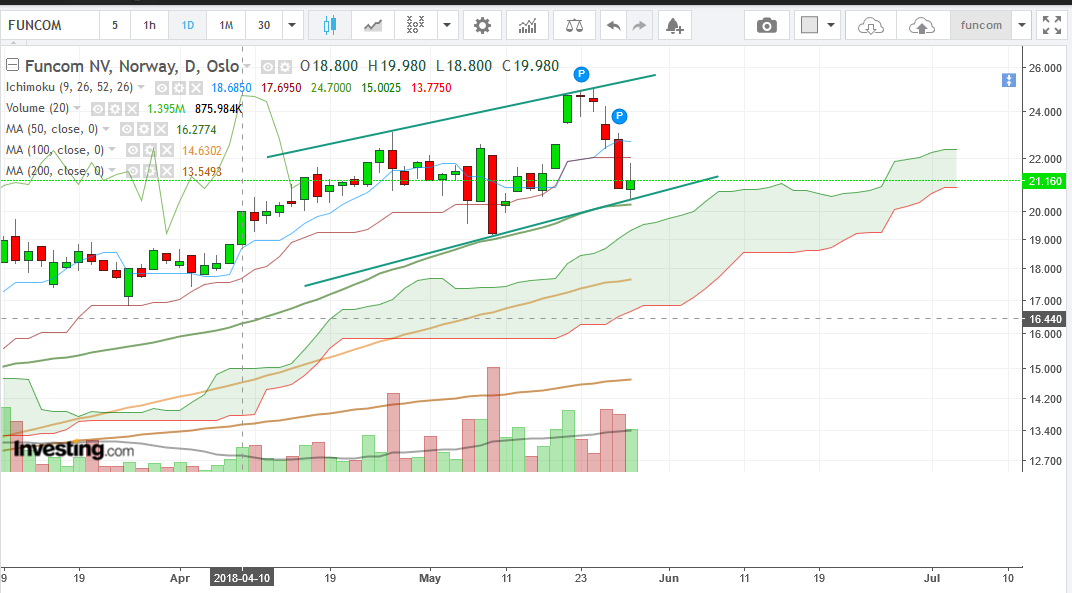The image size is (1072, 593).
Task: Click the blue P marker near the 26.000 level
Action: pos(581,74)
